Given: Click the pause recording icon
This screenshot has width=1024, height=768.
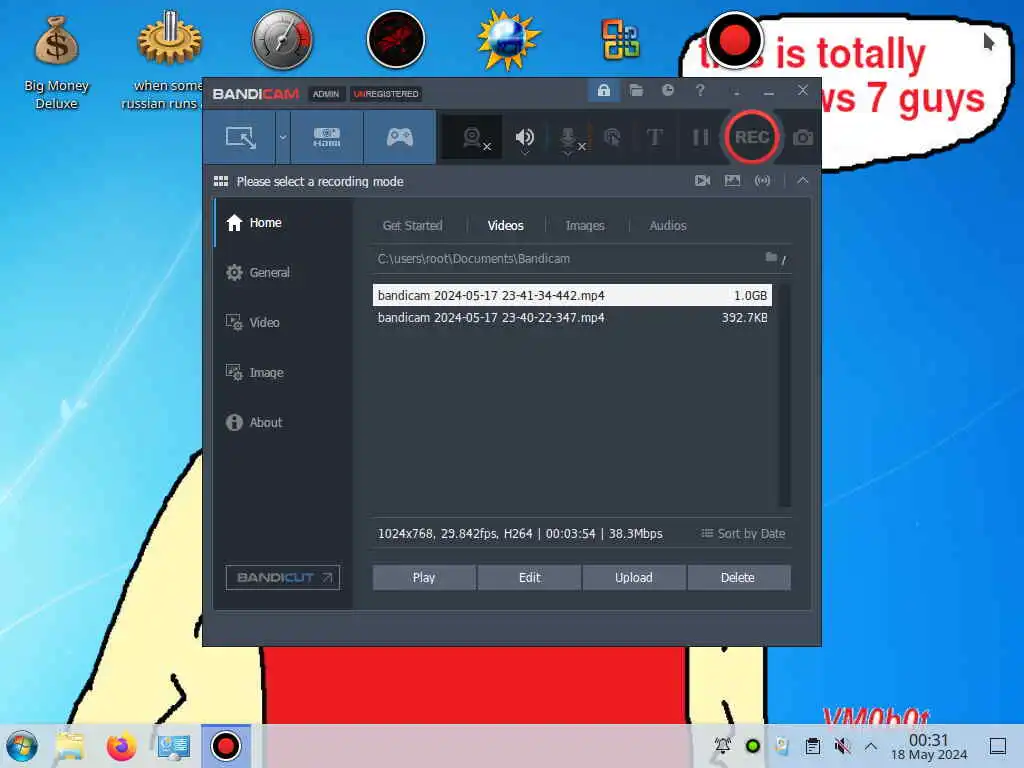Looking at the screenshot, I should (700, 138).
